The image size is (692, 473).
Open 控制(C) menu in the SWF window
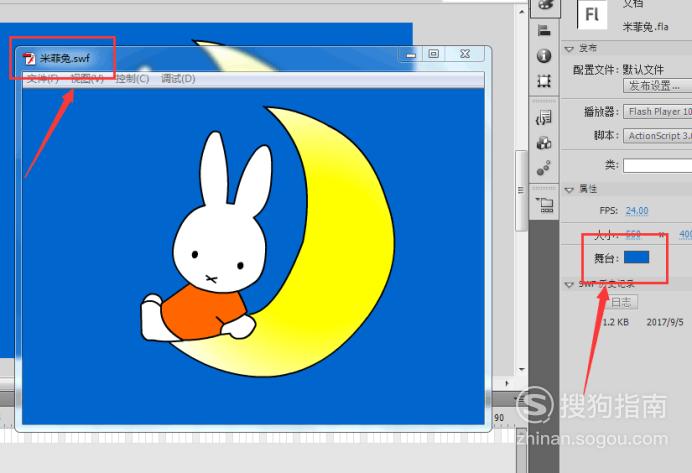click(132, 79)
